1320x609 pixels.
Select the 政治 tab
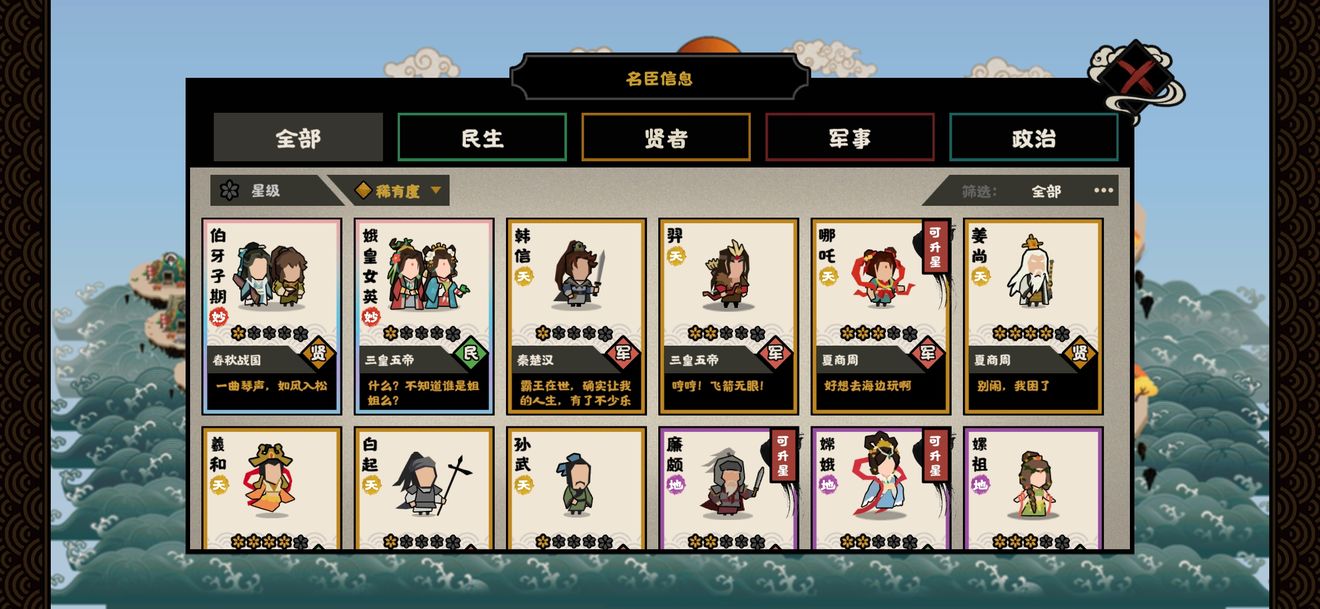click(x=1034, y=137)
